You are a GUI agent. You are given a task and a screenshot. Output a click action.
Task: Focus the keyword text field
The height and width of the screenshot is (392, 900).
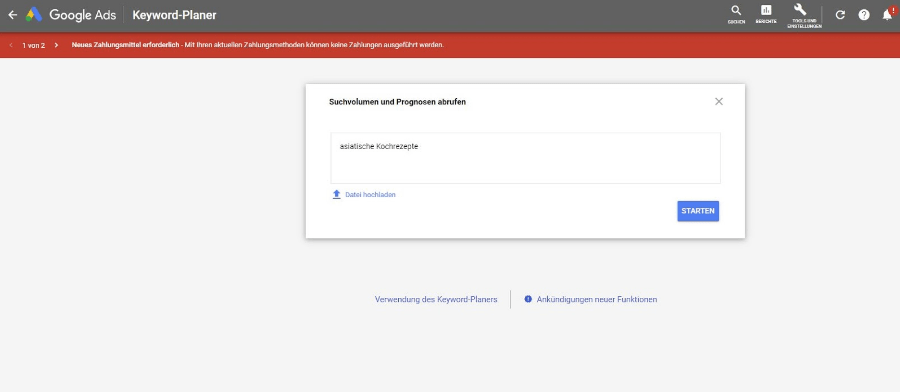coord(525,158)
